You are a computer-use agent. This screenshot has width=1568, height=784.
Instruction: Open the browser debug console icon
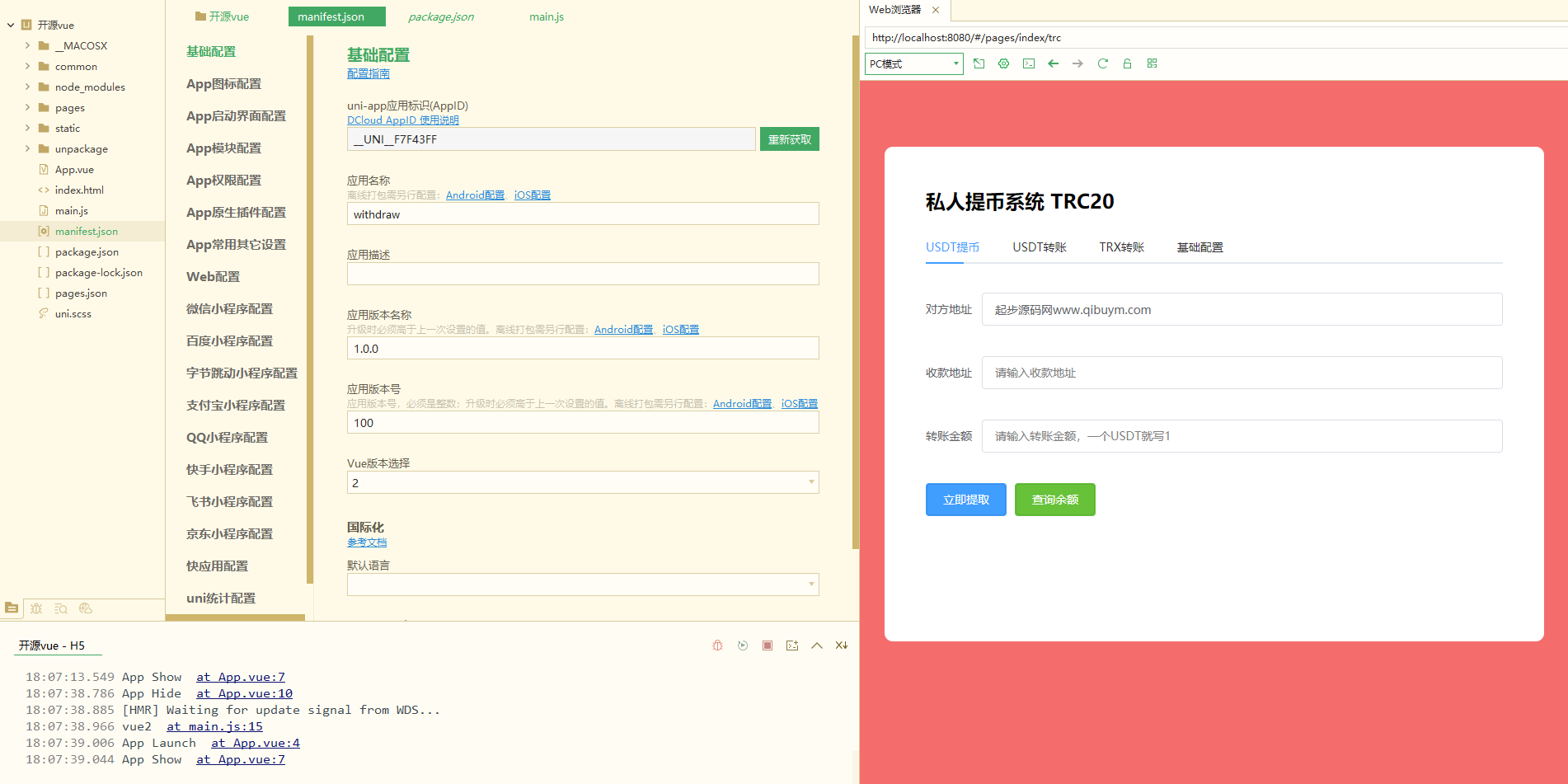click(1028, 63)
